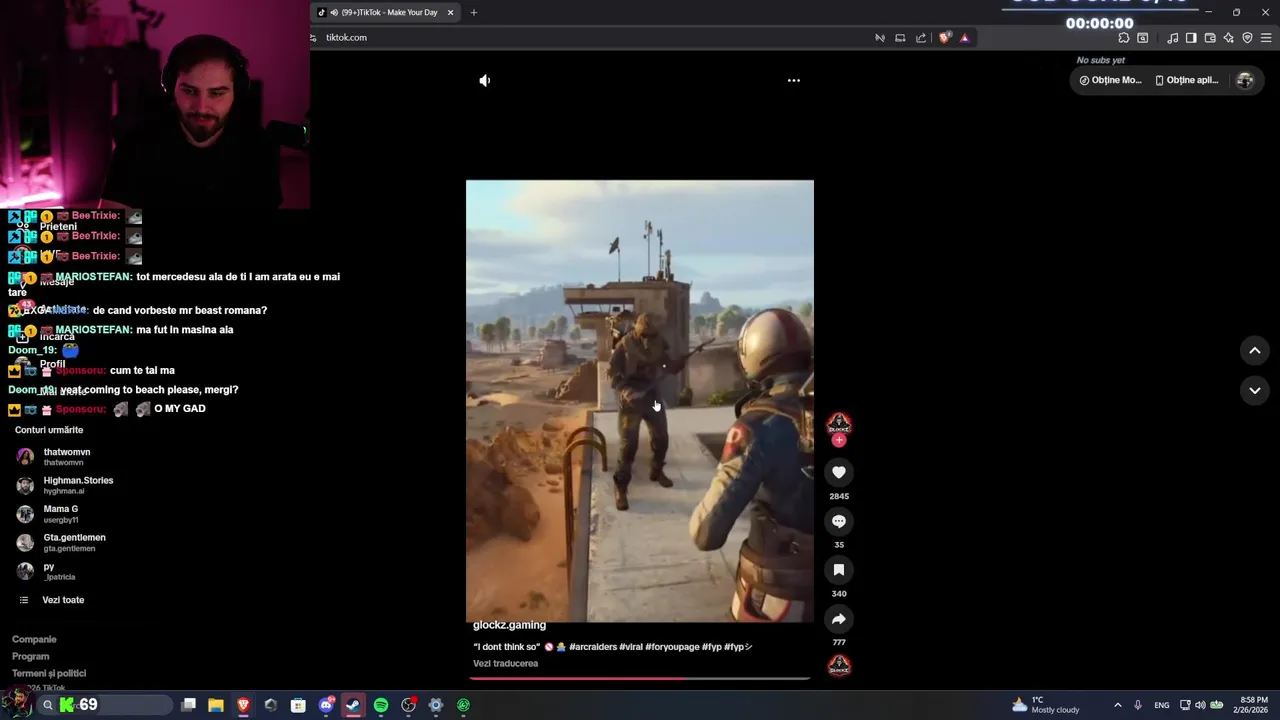The image size is (1280, 720).
Task: Open ENG language input switcher
Action: click(1161, 705)
